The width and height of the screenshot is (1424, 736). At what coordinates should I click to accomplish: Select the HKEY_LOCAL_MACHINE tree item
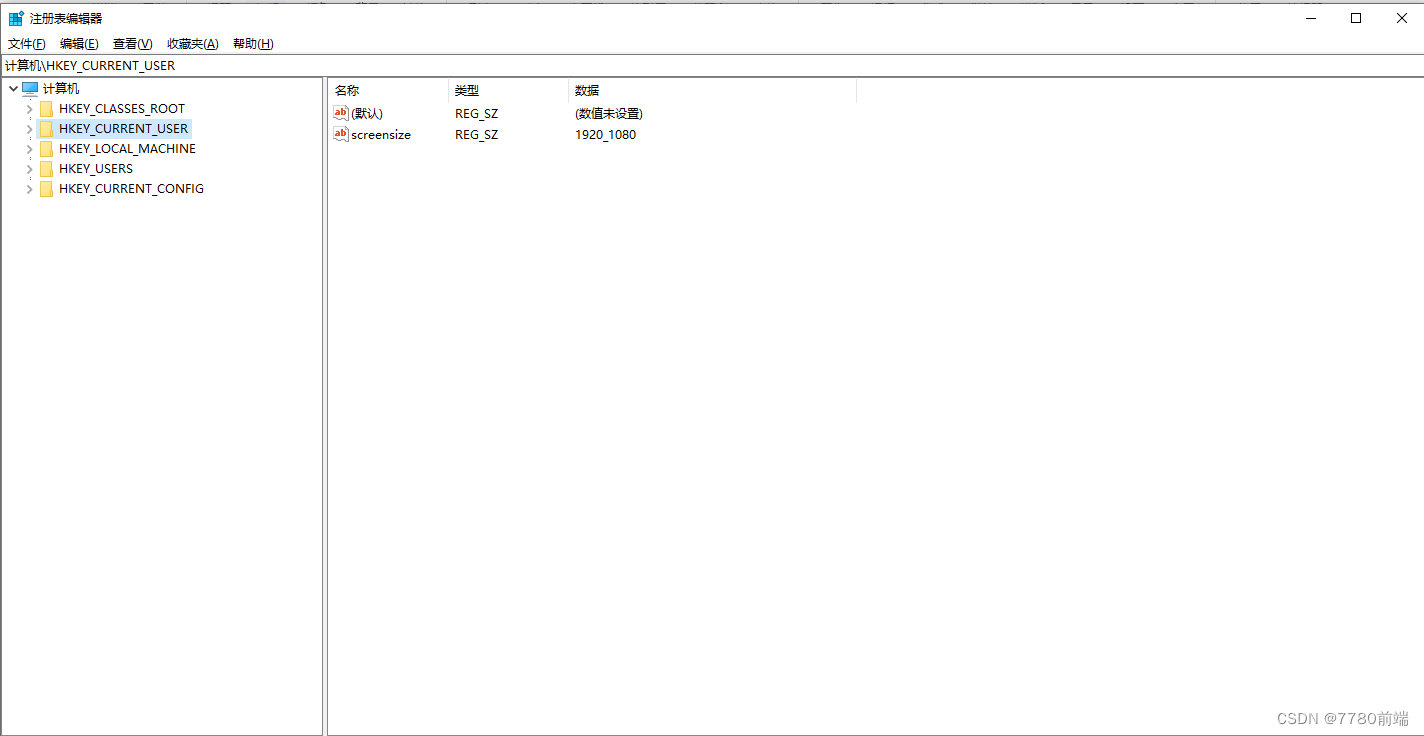(127, 149)
